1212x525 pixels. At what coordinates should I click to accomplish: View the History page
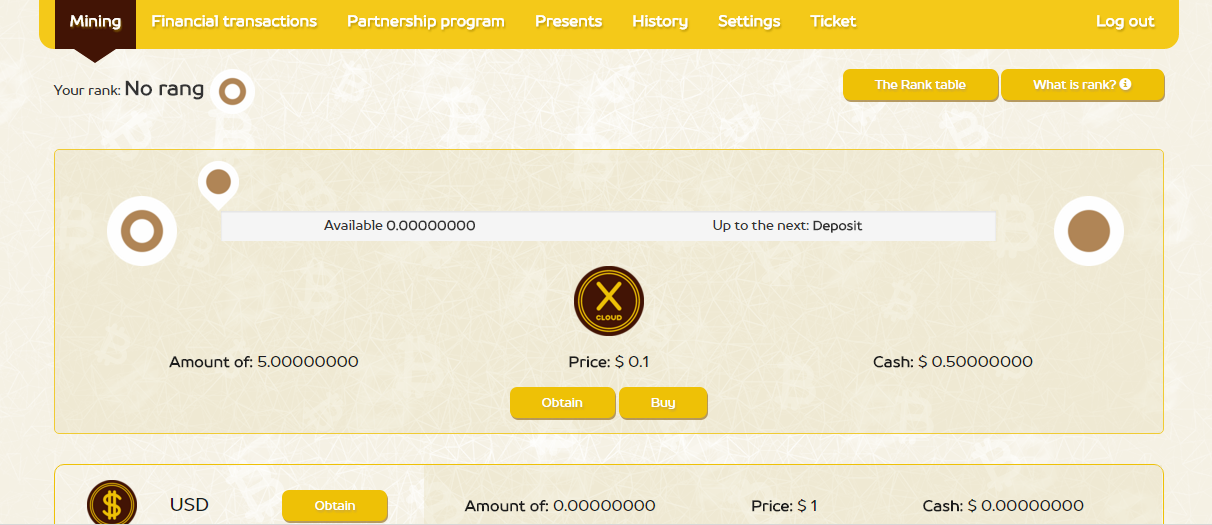(x=660, y=21)
